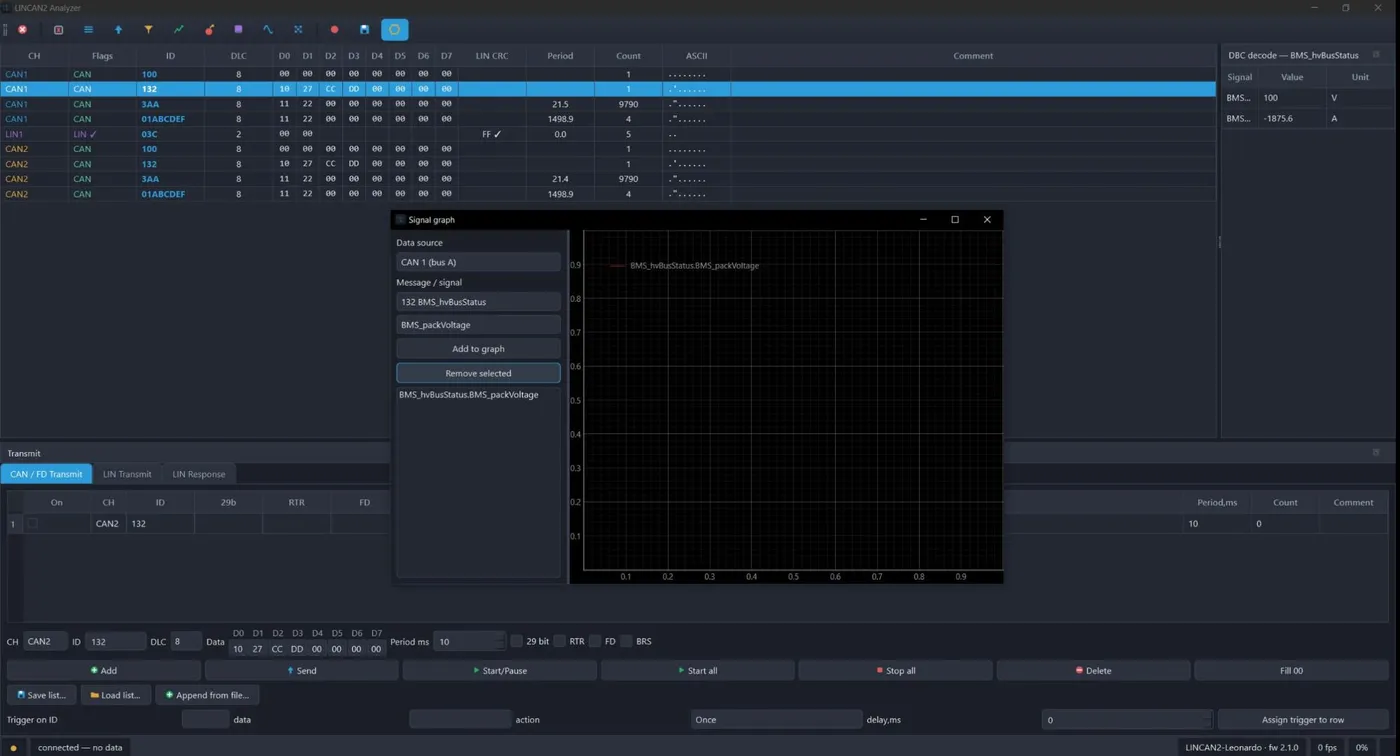The width and height of the screenshot is (1400, 756).
Task: Click the blue horizontal lines list icon
Action: point(88,30)
